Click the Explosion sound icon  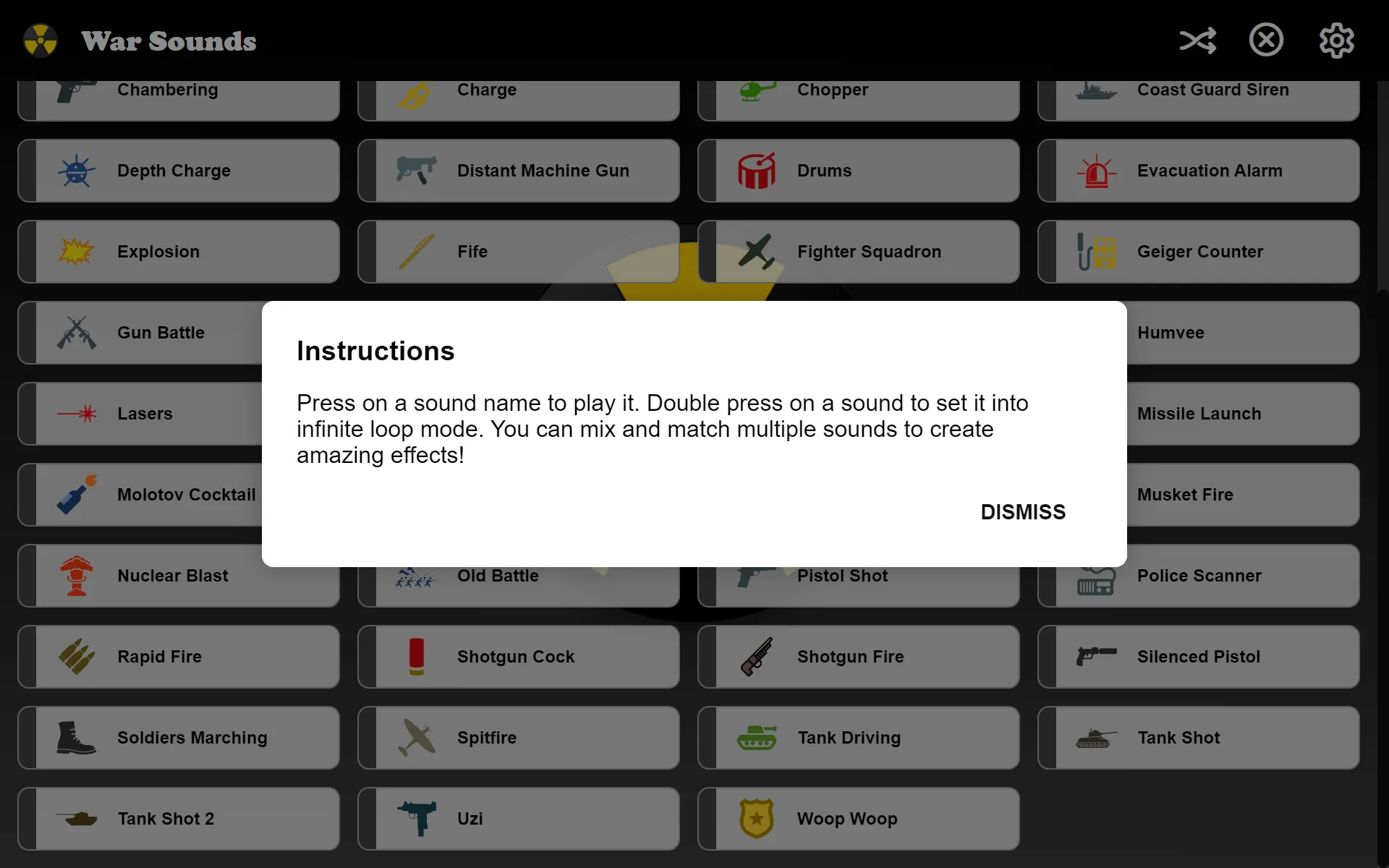point(76,251)
